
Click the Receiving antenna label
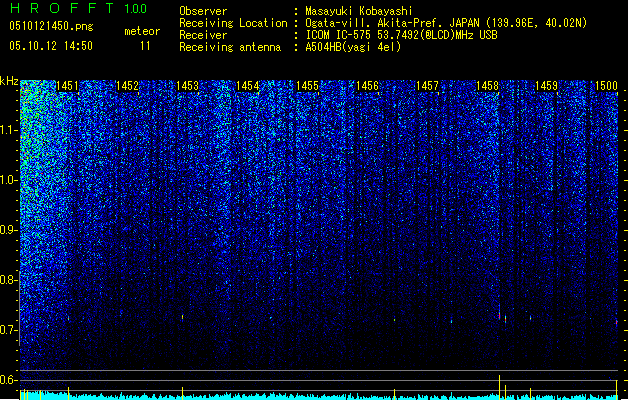230,47
